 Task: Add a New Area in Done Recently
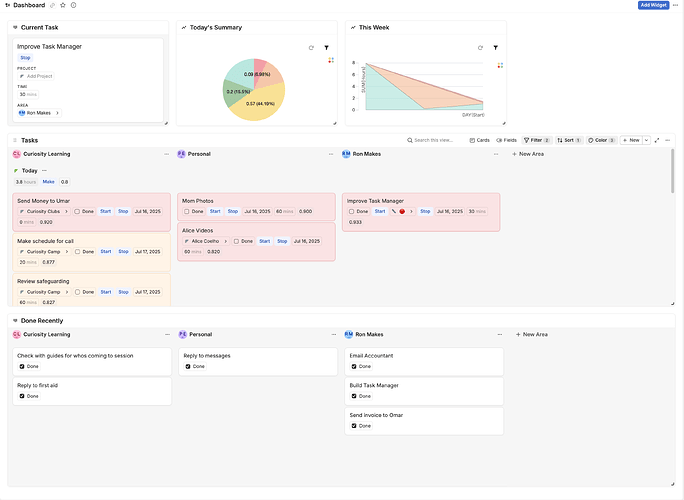(532, 335)
